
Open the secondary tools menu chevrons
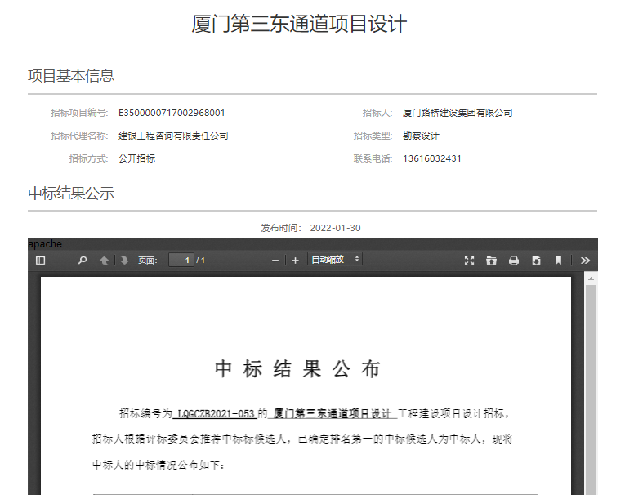point(585,261)
